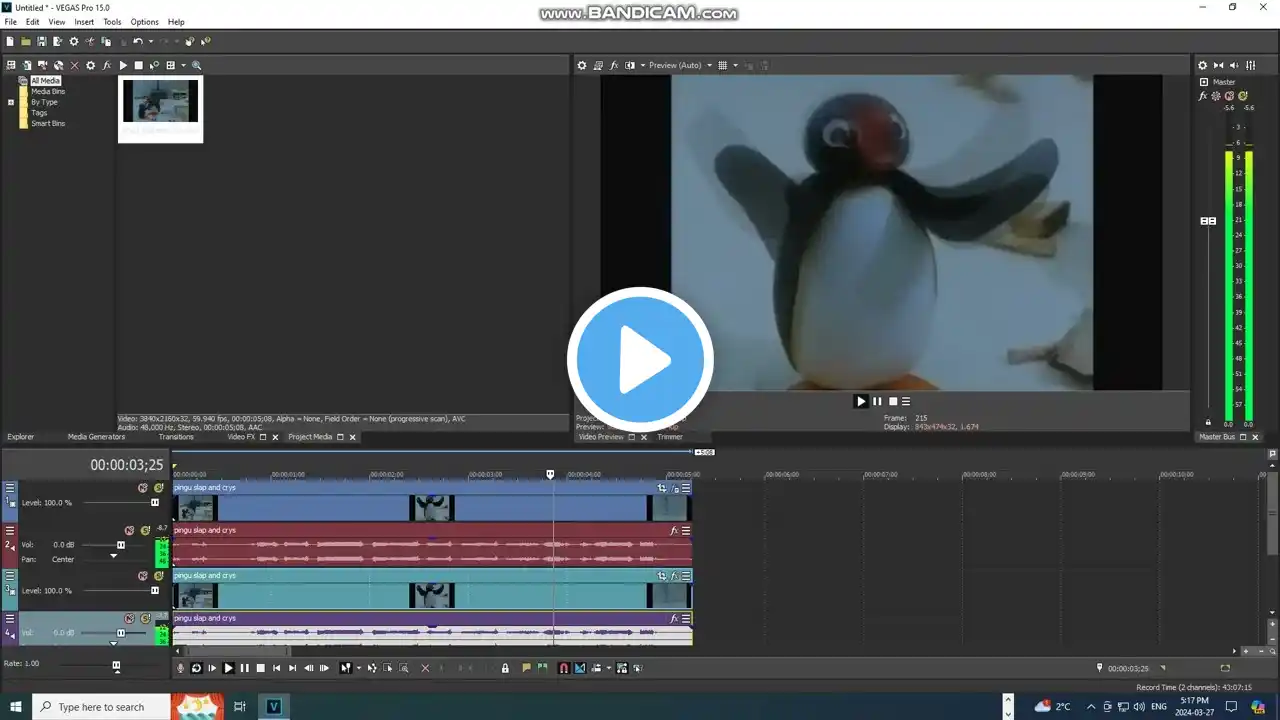Toggle Enable Snapping magnet icon
Image resolution: width=1280 pixels, height=720 pixels.
pyautogui.click(x=563, y=668)
